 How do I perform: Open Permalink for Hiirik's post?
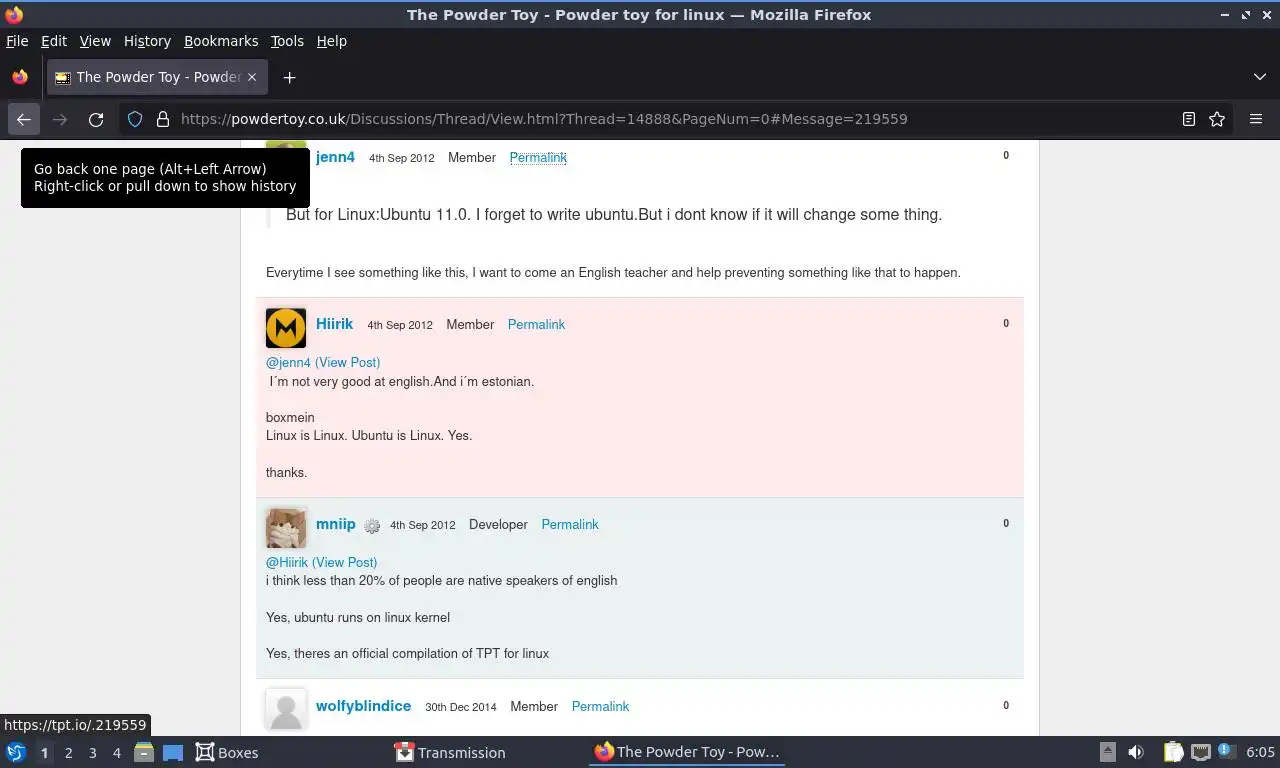(x=536, y=325)
